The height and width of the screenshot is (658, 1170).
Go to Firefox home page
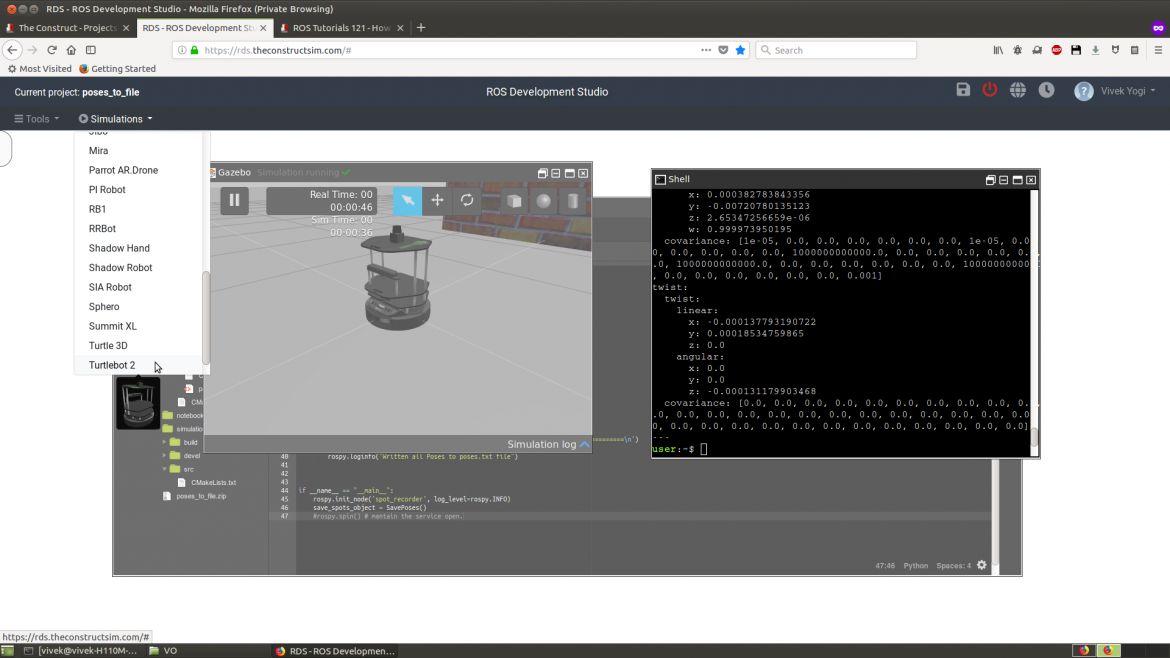pyautogui.click(x=71, y=50)
